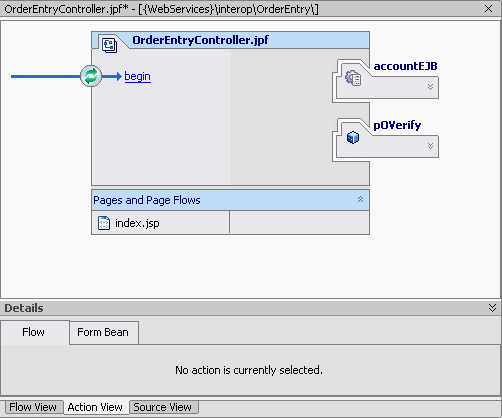Click the Pages and Page Flows heading
The width and height of the screenshot is (502, 418).
tap(147, 200)
